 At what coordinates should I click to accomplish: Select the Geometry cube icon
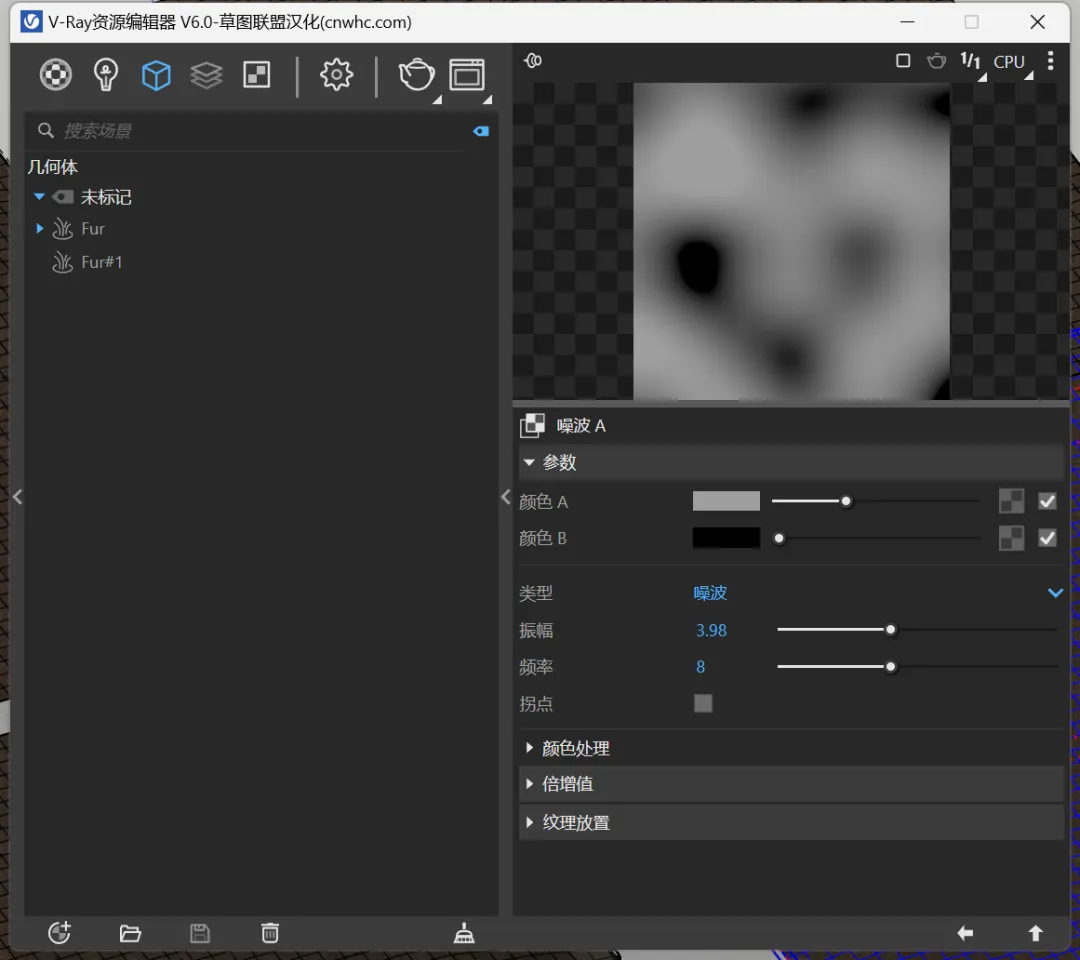click(156, 75)
